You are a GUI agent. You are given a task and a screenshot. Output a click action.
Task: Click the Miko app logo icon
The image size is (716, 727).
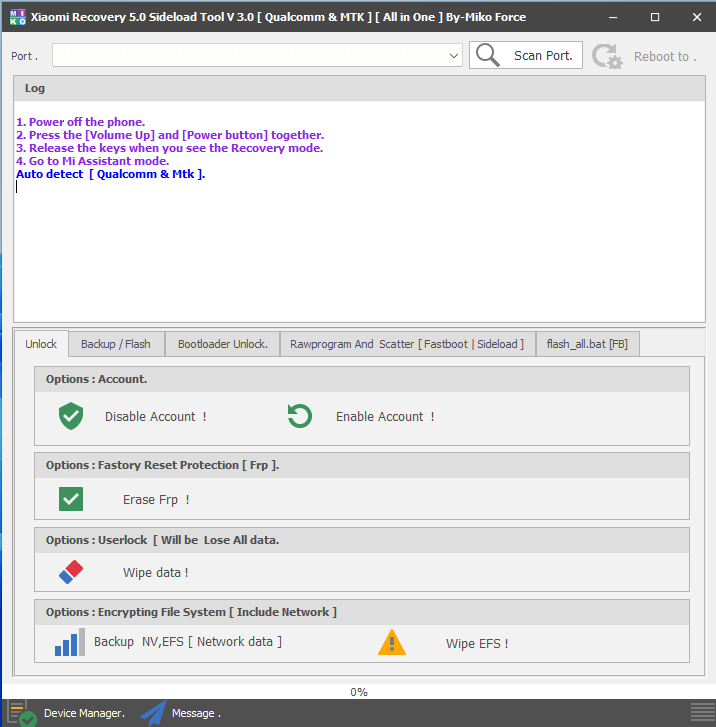tap(18, 17)
